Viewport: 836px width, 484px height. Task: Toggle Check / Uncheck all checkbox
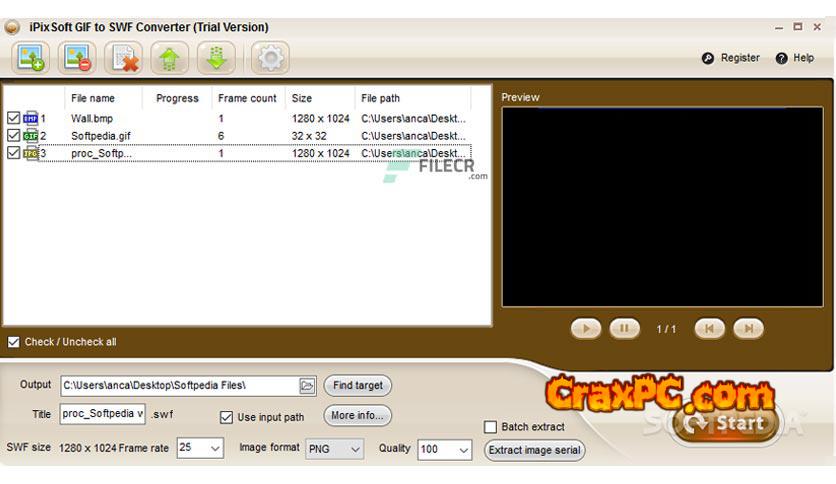pyautogui.click(x=13, y=342)
